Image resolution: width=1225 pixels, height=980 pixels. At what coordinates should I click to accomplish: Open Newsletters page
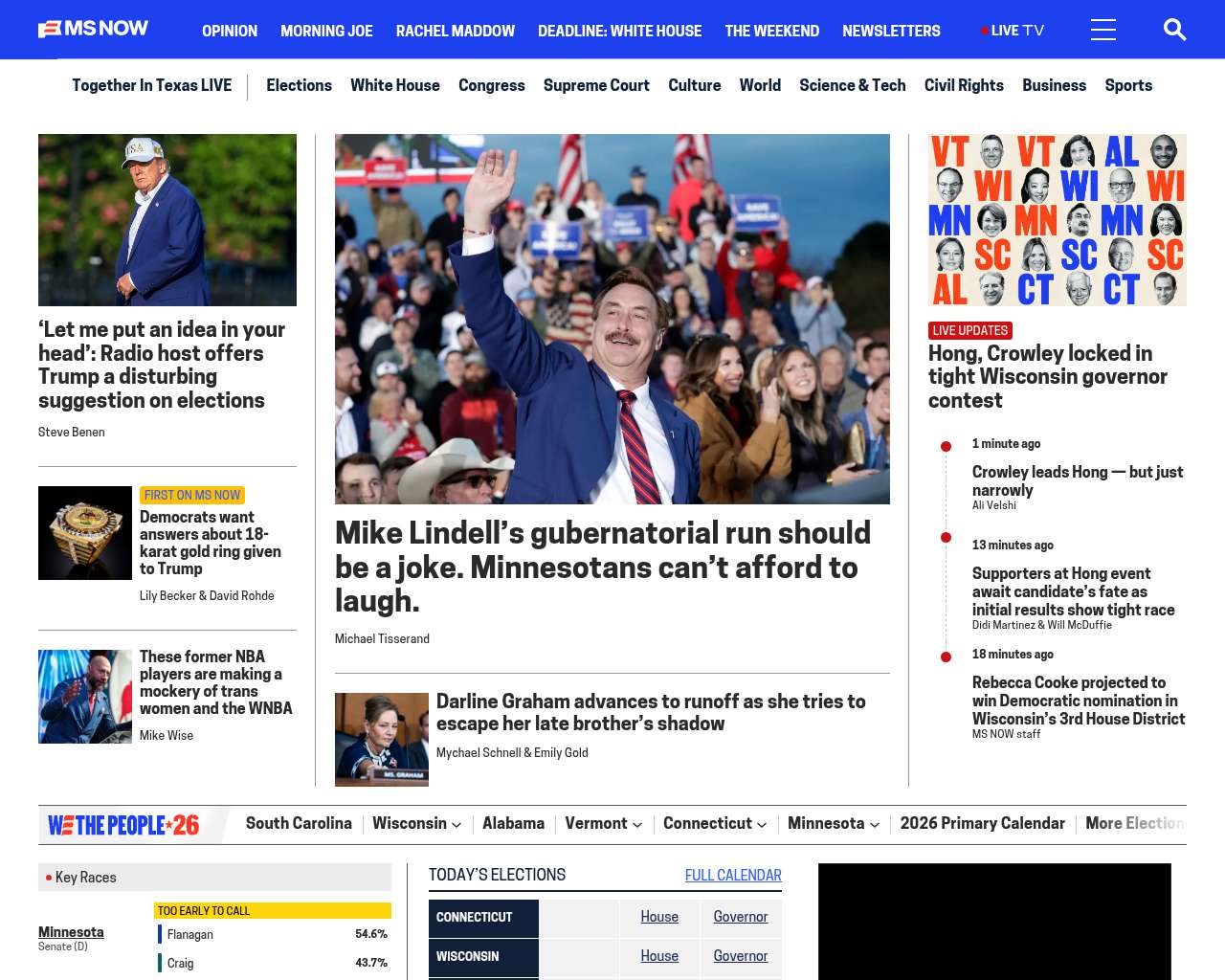click(891, 31)
